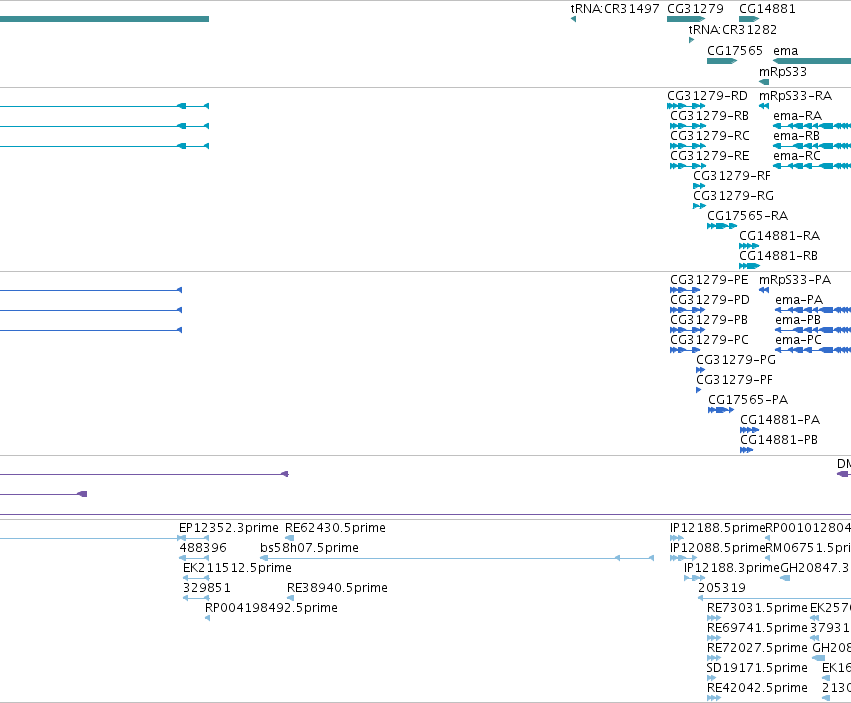This screenshot has height=703, width=851.
Task: Click transcript CG31279-RE
Action: pyautogui.click(x=709, y=156)
